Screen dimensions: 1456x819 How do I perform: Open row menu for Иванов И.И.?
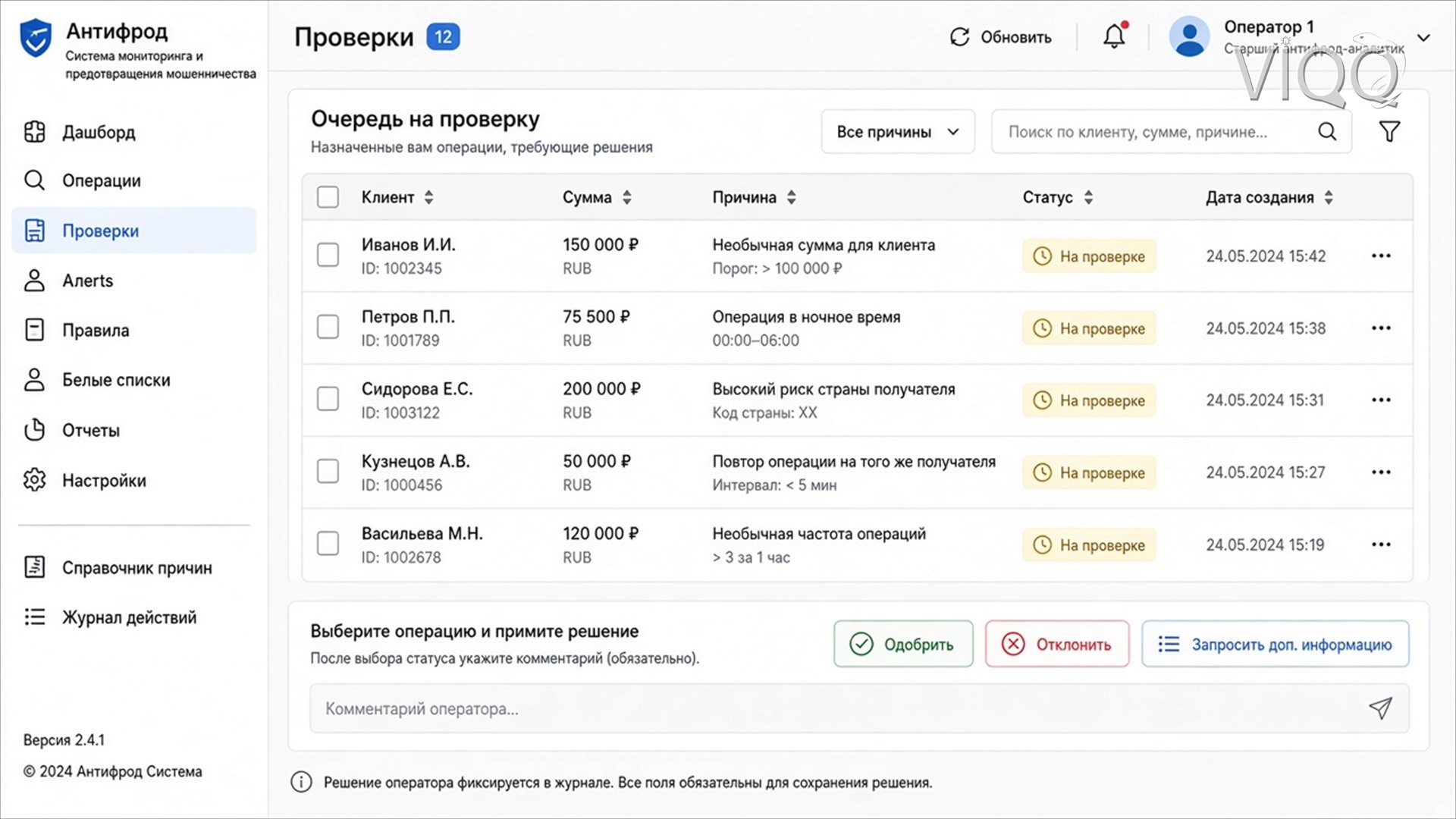tap(1381, 256)
